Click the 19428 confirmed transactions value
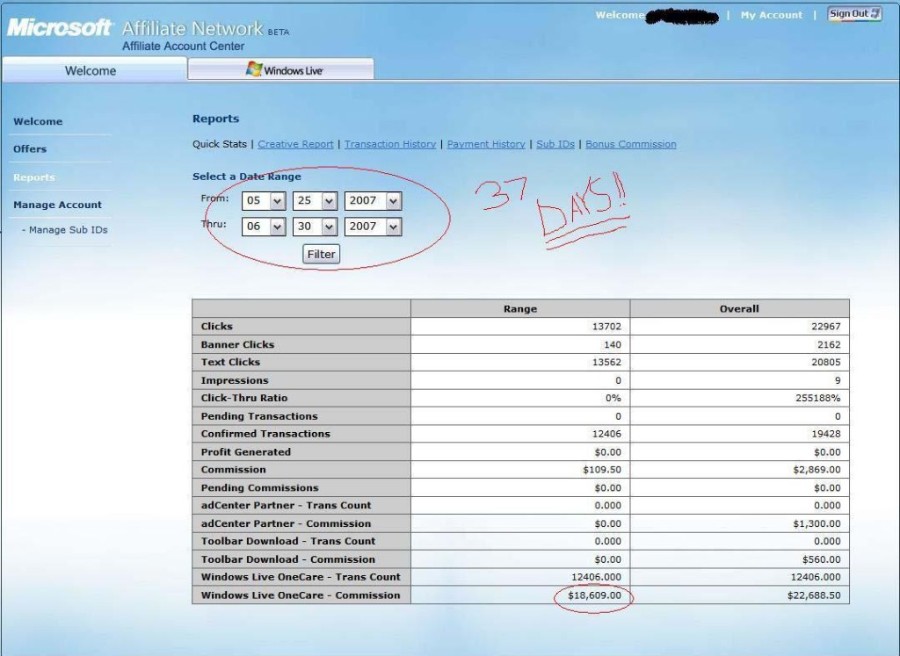Image resolution: width=900 pixels, height=656 pixels. [x=826, y=434]
